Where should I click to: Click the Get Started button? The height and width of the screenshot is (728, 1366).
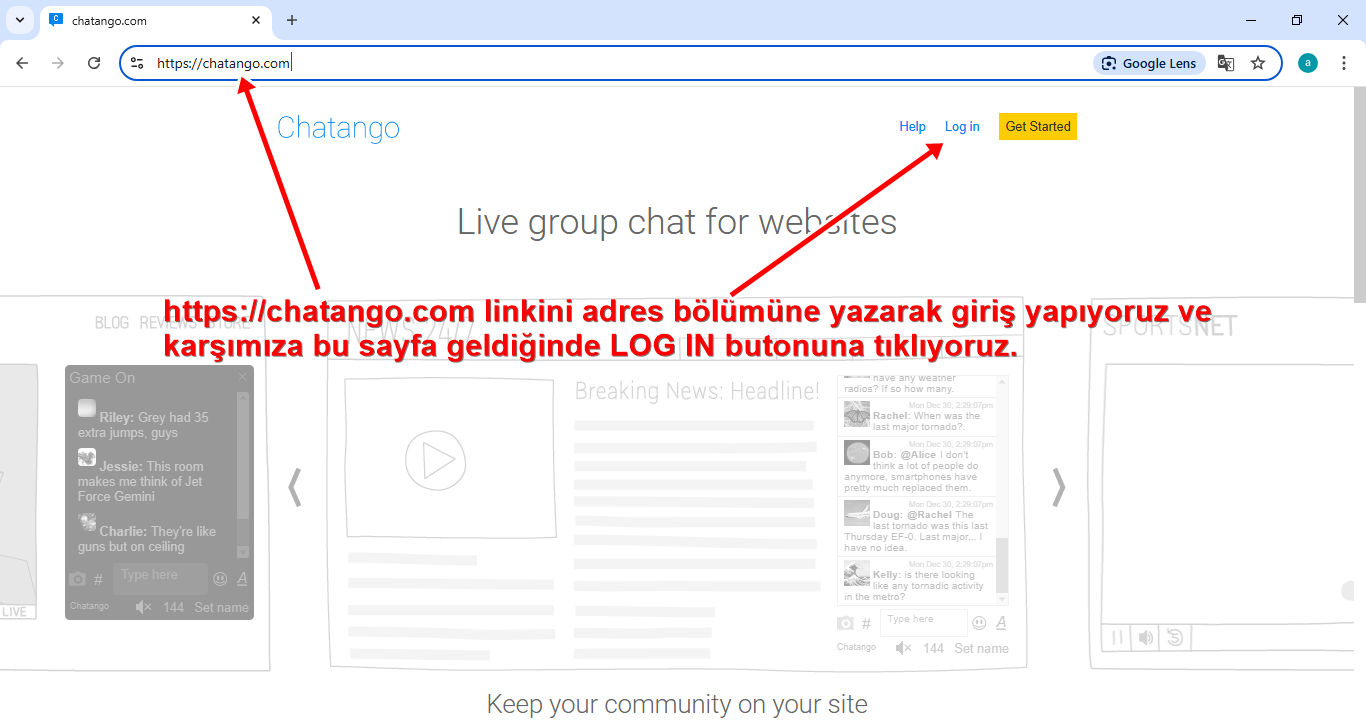pos(1038,126)
